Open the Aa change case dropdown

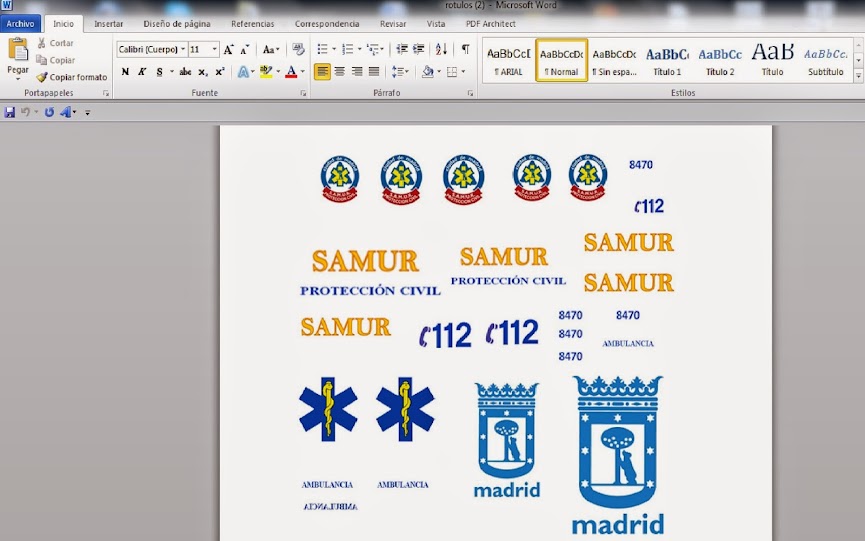coord(271,50)
